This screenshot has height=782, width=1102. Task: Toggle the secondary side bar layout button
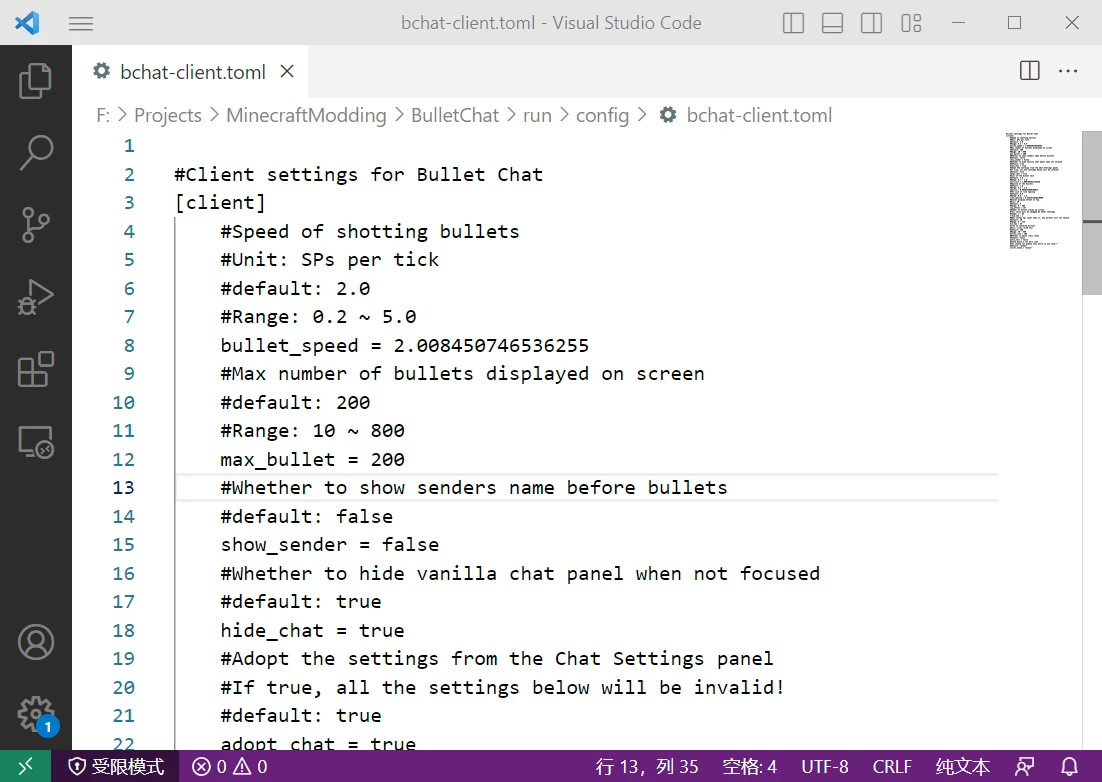click(x=871, y=23)
